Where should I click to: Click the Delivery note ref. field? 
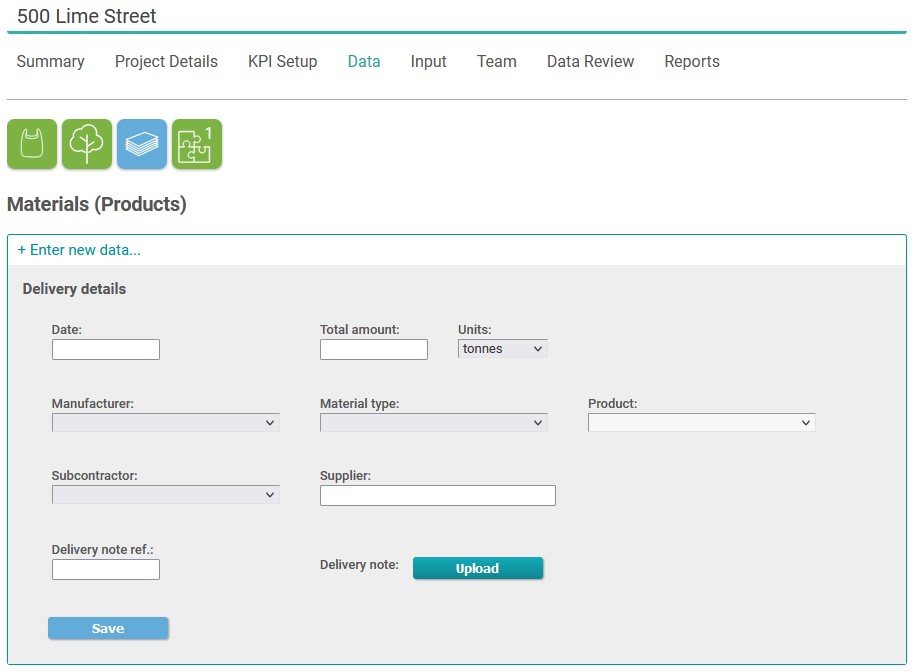106,570
